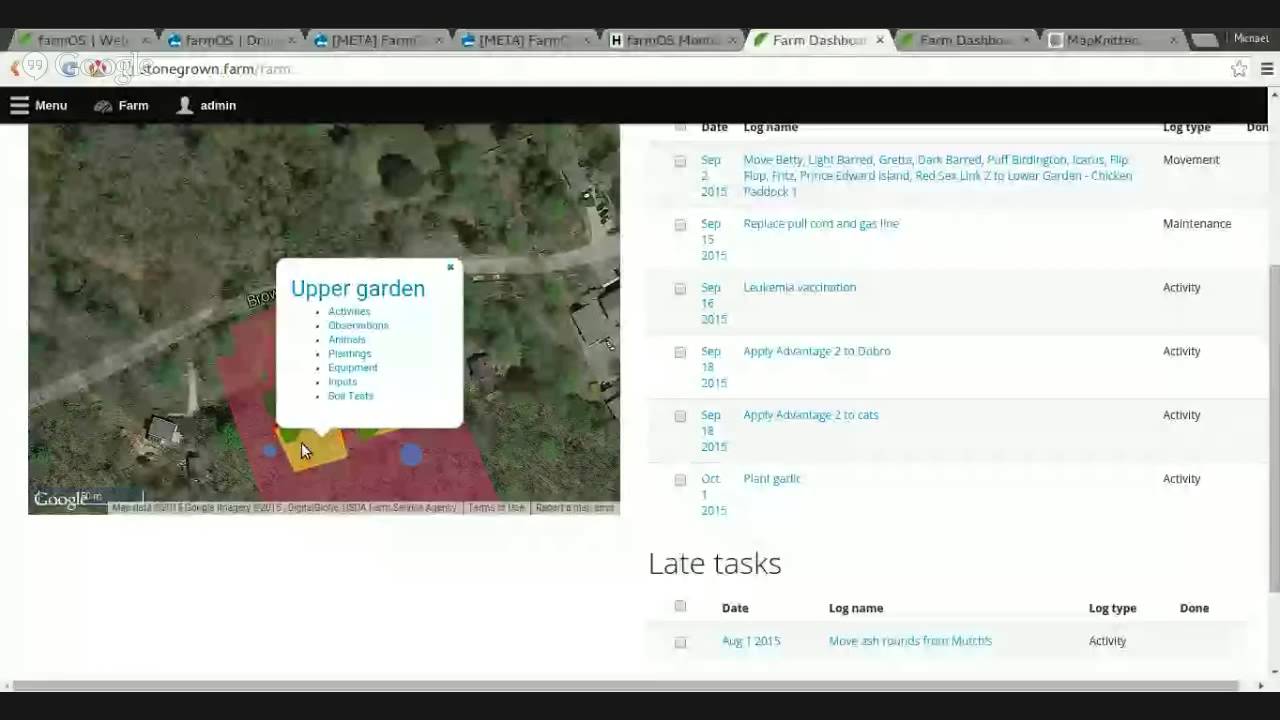Open the Apply Advantage 2 to Dobro log
Image resolution: width=1280 pixels, height=720 pixels.
click(x=816, y=351)
